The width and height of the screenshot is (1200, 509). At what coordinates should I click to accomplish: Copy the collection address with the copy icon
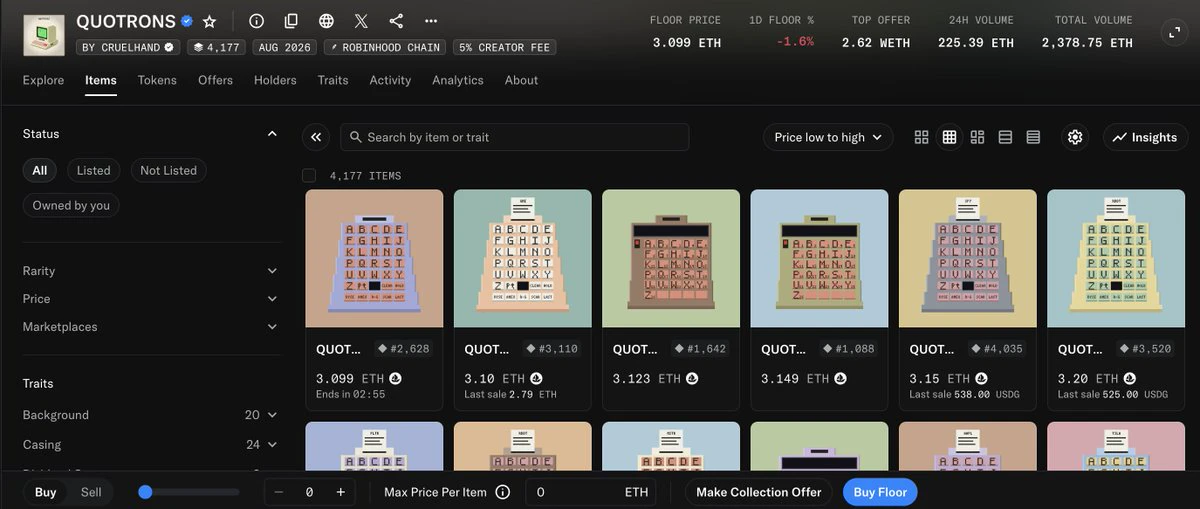click(291, 21)
